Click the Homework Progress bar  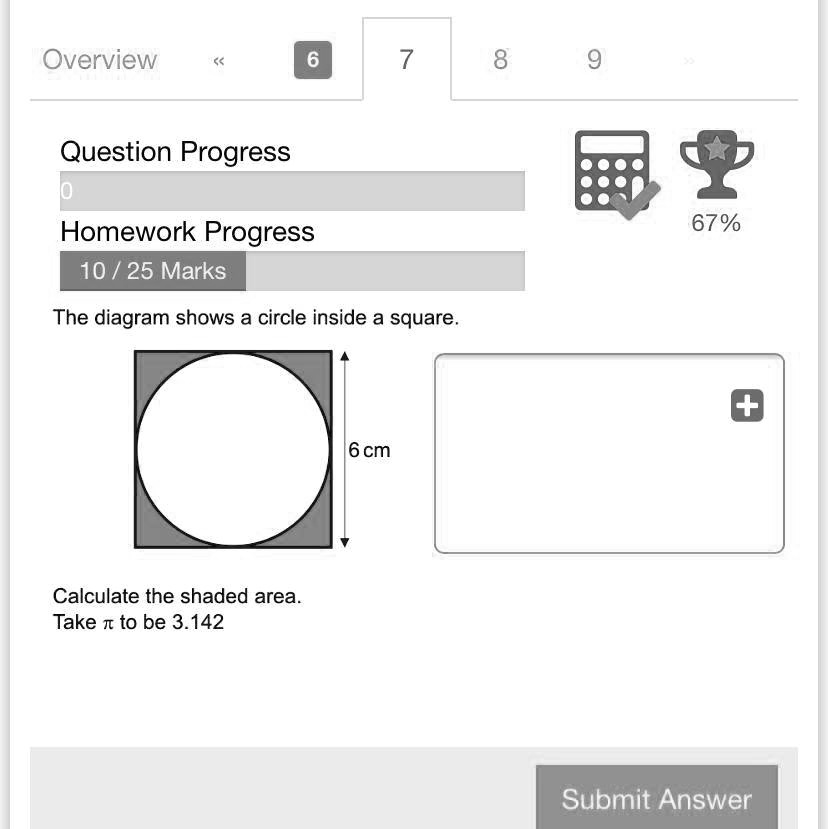(x=384, y=271)
